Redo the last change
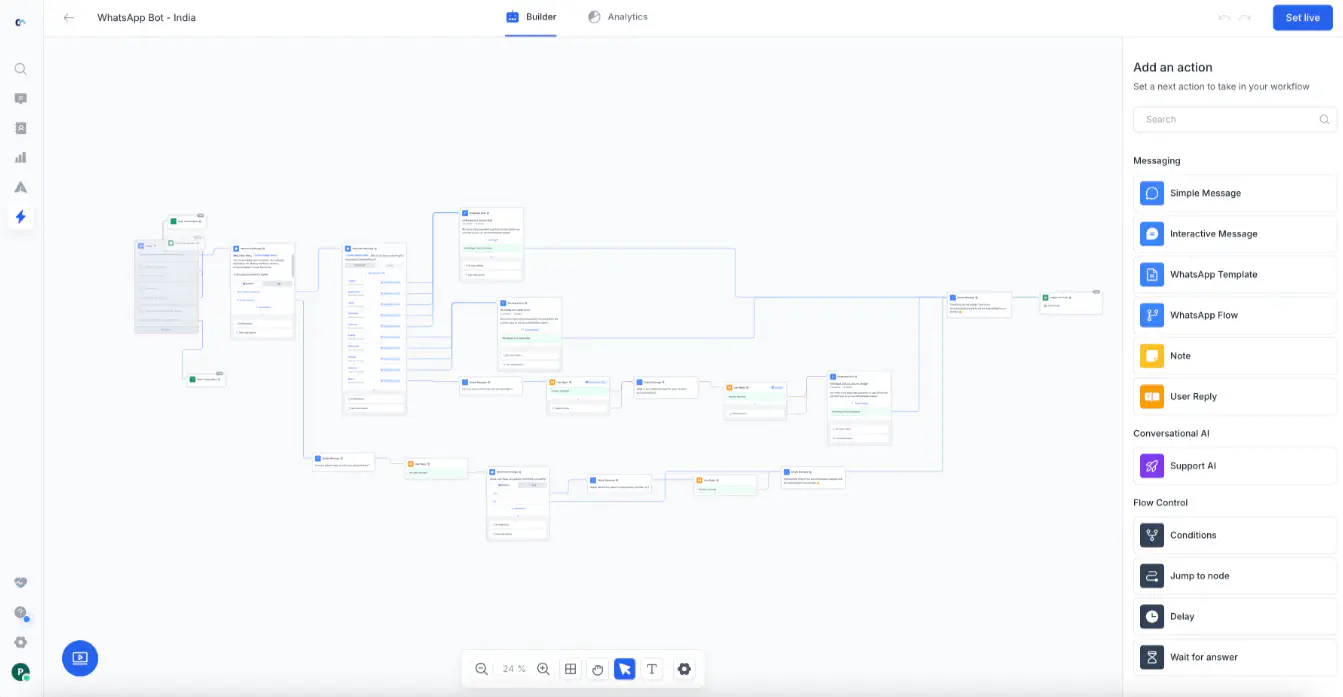Image resolution: width=1343 pixels, height=697 pixels. [x=1245, y=17]
